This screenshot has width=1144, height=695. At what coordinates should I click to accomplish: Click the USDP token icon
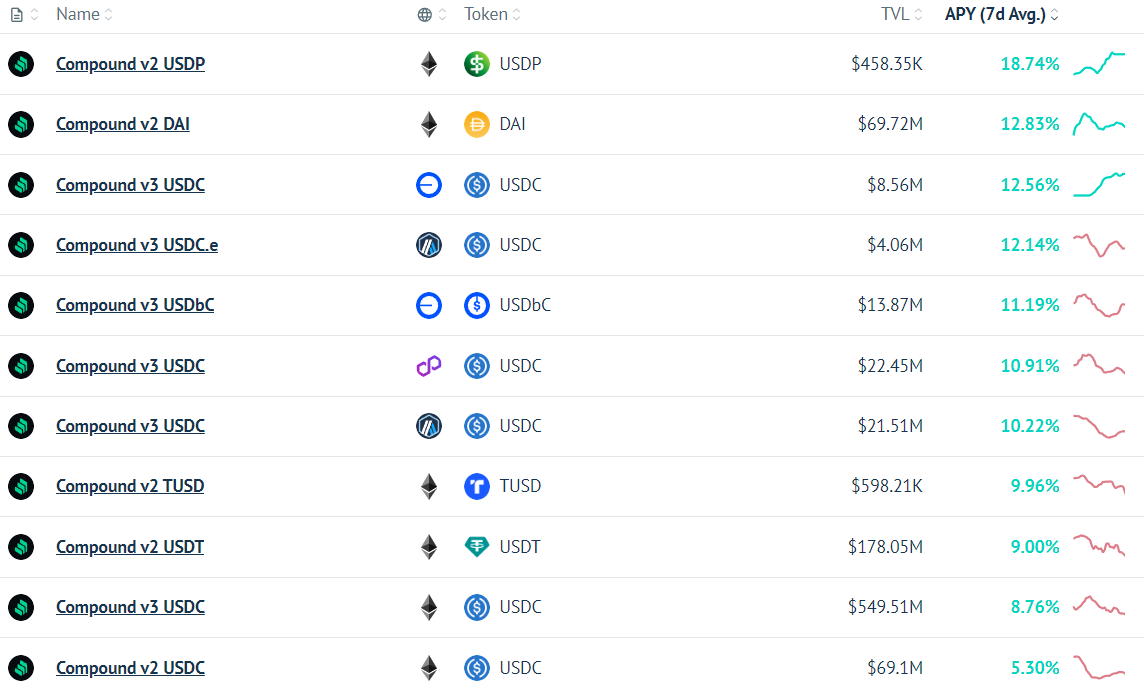point(476,64)
